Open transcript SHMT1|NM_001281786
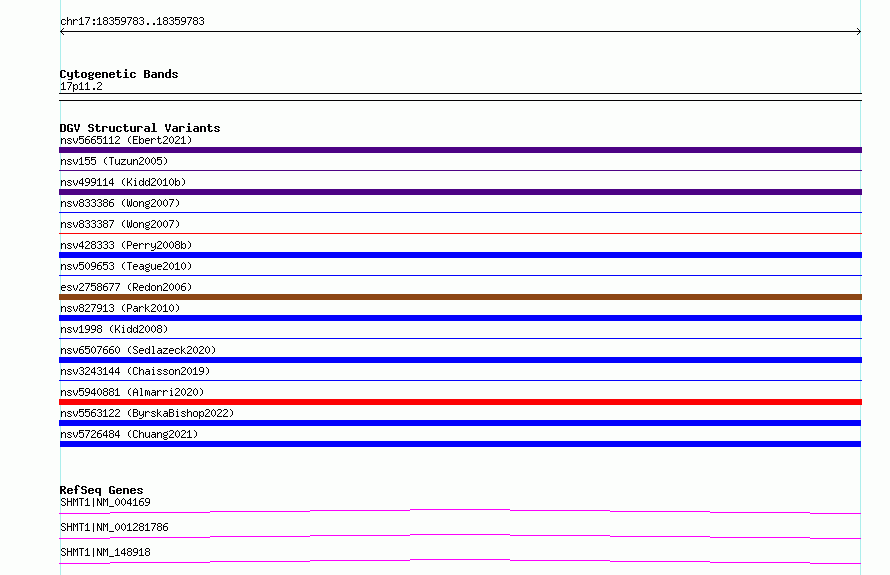Screen dimensions: 890x575 click(114, 527)
